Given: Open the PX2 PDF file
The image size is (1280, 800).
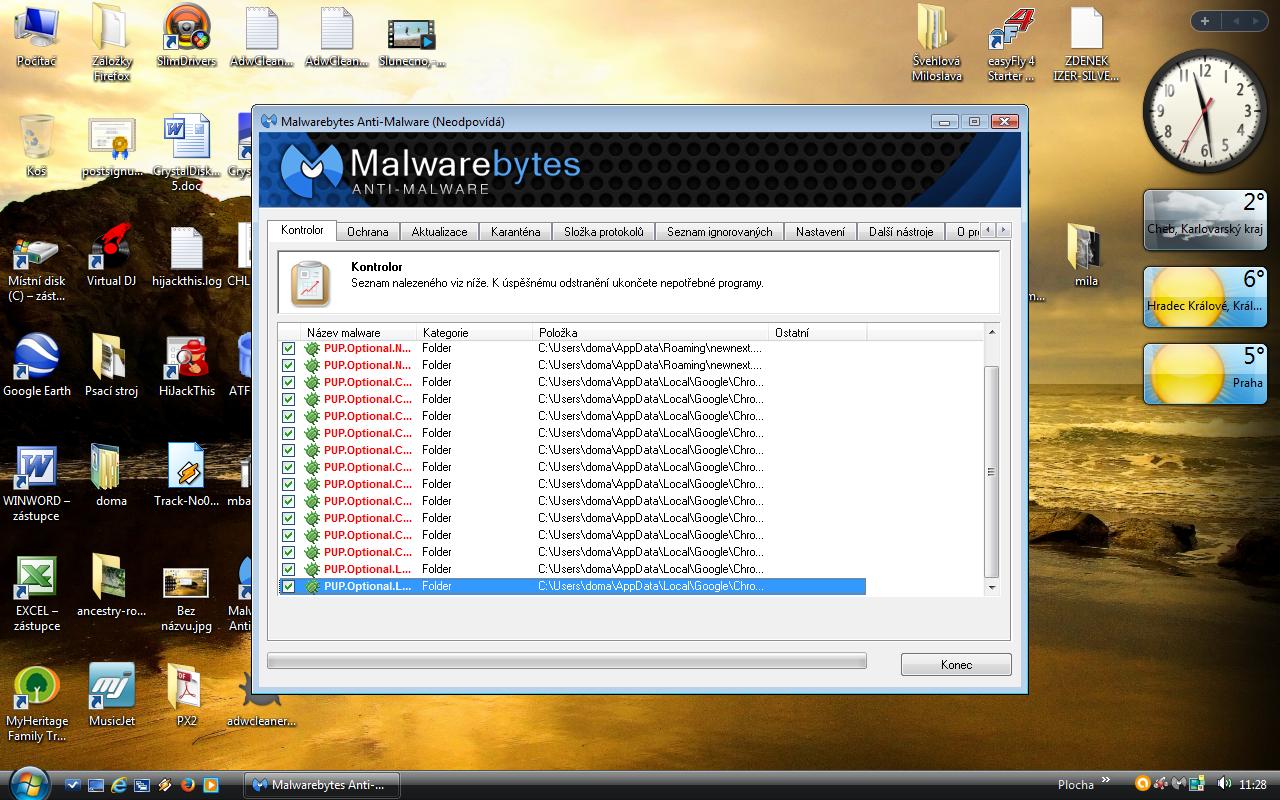Looking at the screenshot, I should pos(186,696).
